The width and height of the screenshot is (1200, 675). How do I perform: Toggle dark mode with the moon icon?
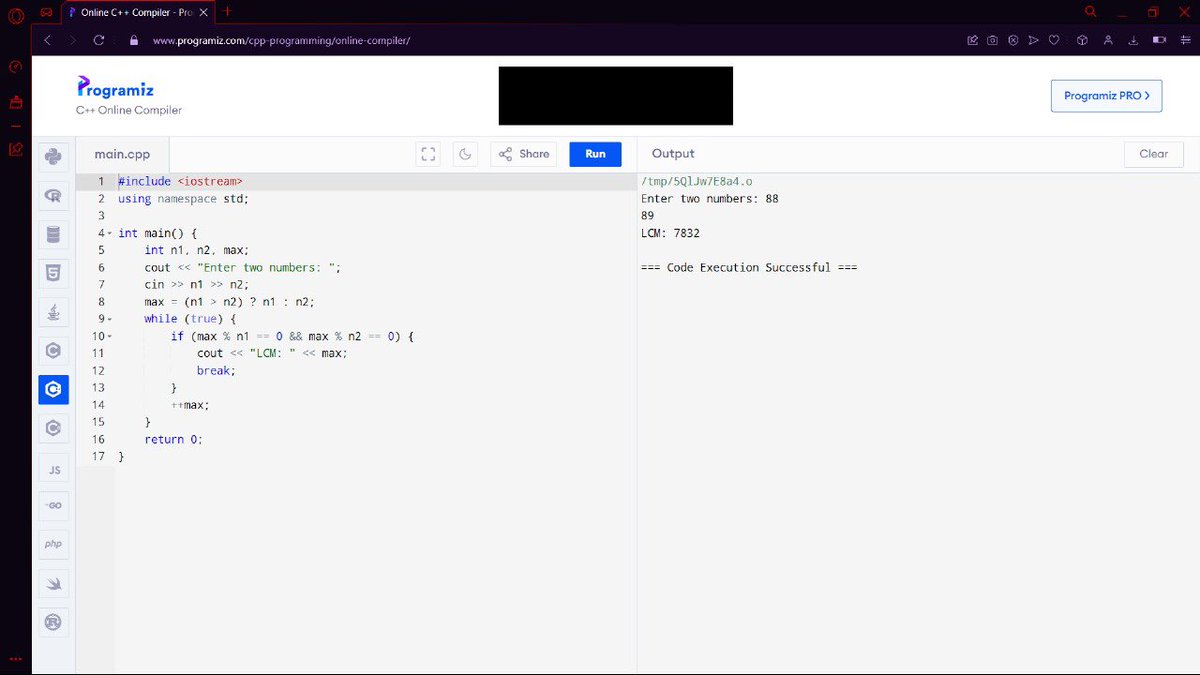coord(466,154)
